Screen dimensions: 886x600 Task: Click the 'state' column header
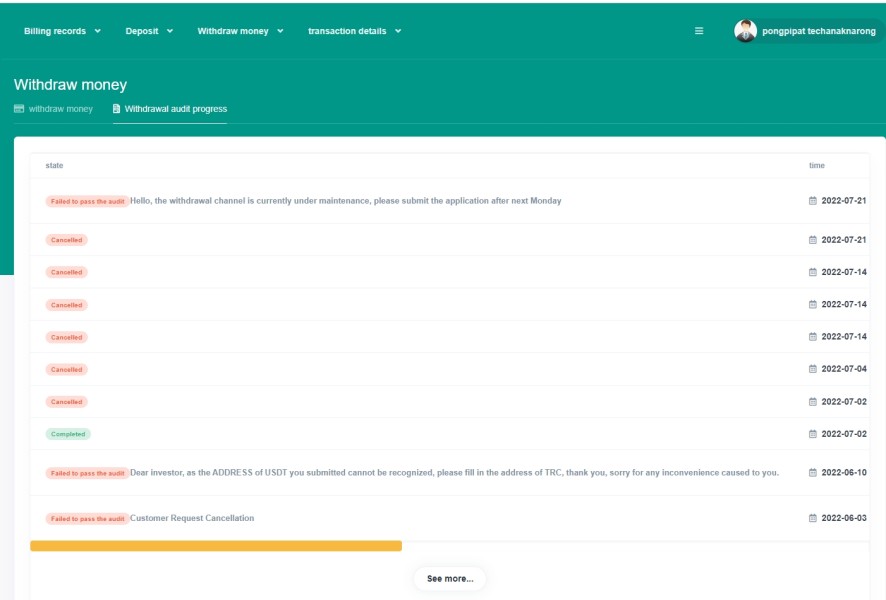click(54, 166)
